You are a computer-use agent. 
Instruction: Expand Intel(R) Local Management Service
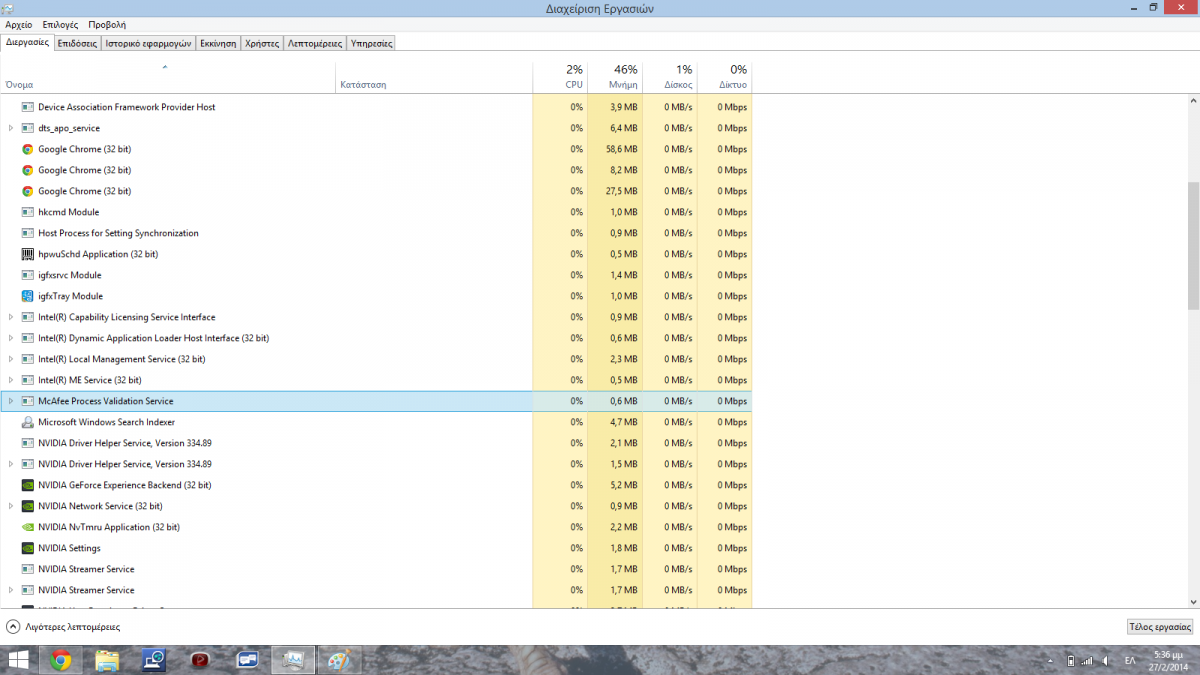[x=10, y=359]
